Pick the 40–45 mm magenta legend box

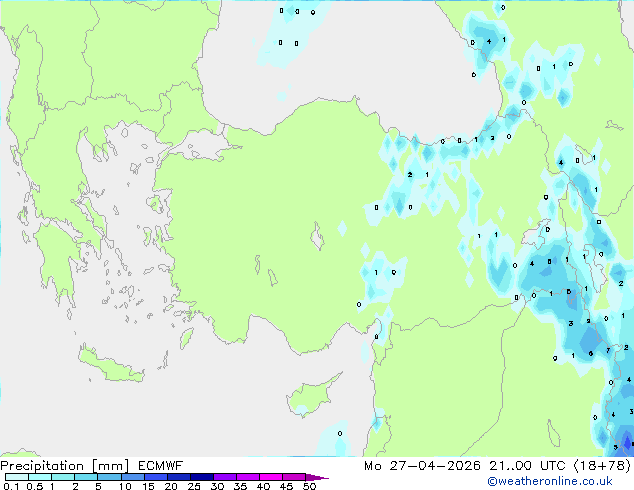(271, 477)
